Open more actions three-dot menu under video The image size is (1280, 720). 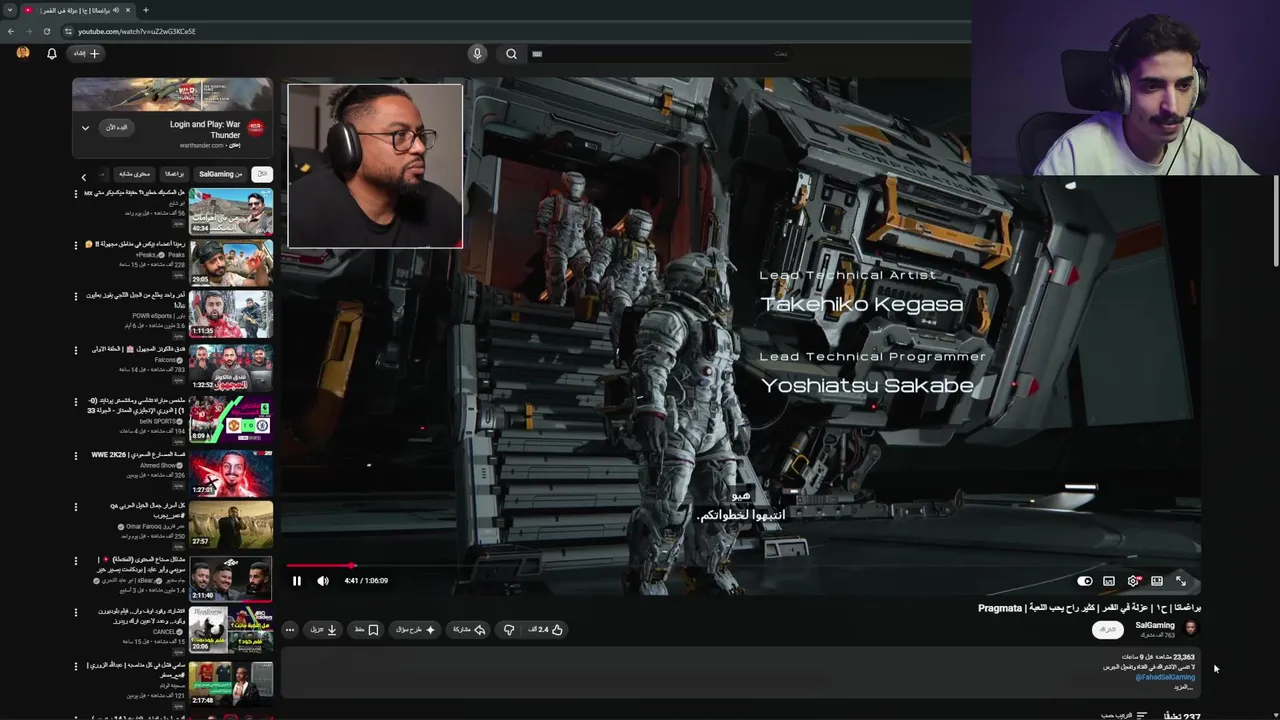point(290,630)
